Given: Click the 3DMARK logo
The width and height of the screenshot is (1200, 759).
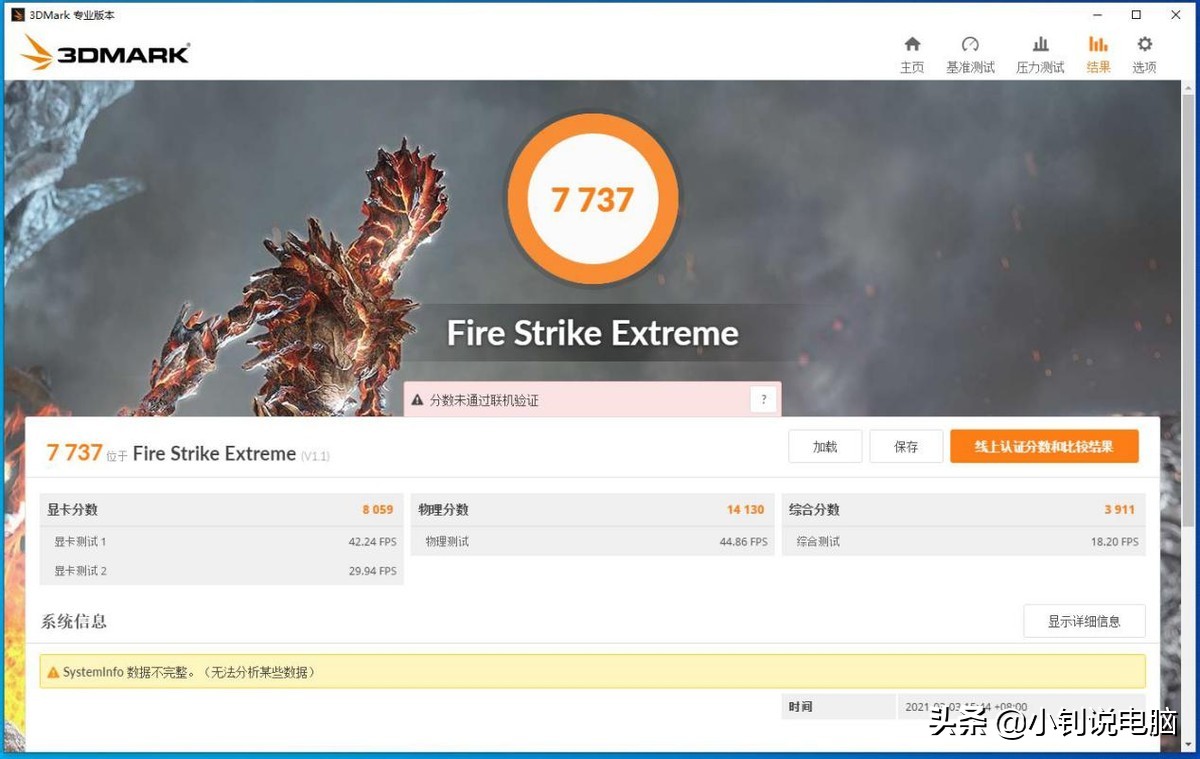Looking at the screenshot, I should pyautogui.click(x=103, y=52).
